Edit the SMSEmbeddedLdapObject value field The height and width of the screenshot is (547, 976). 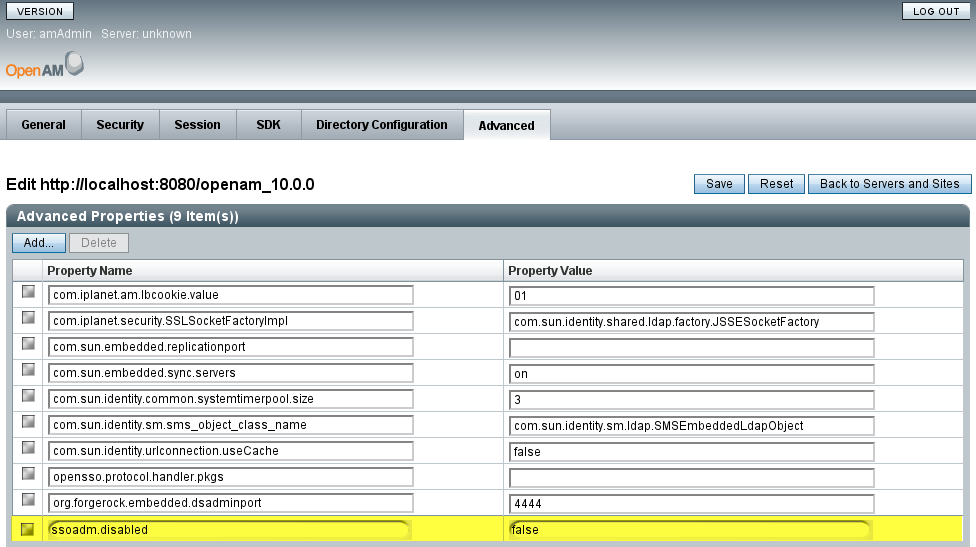[x=692, y=426]
